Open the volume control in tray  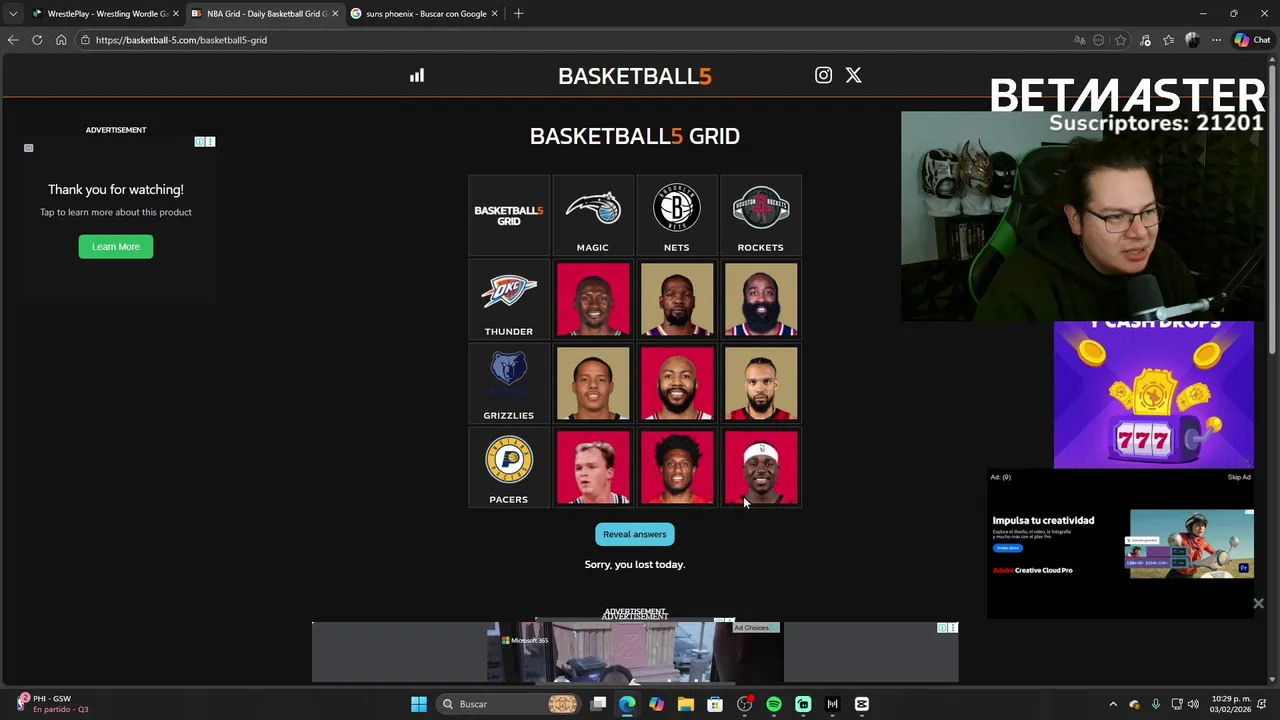tap(1193, 704)
